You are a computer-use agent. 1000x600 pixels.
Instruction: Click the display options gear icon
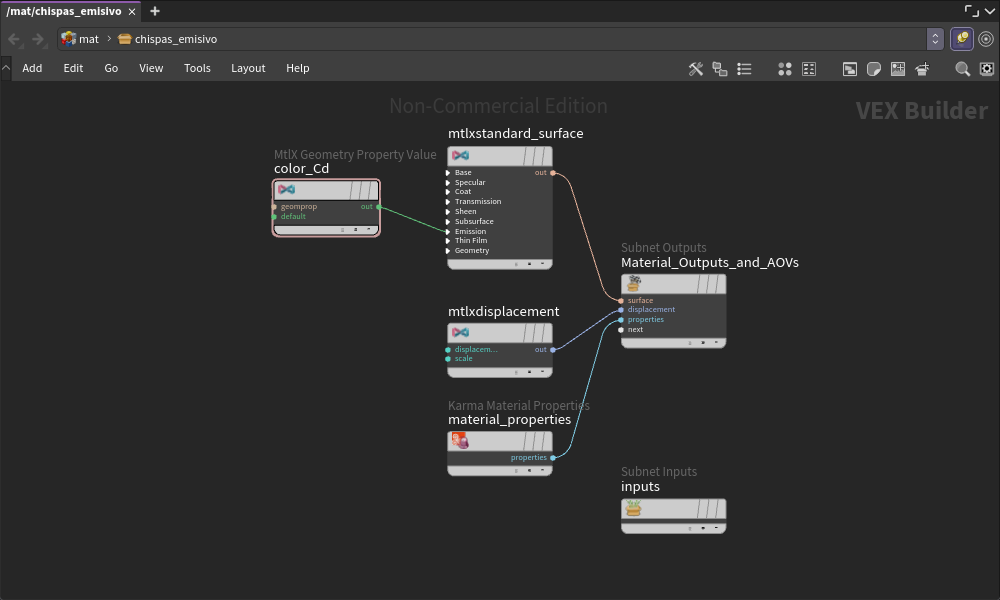987,69
